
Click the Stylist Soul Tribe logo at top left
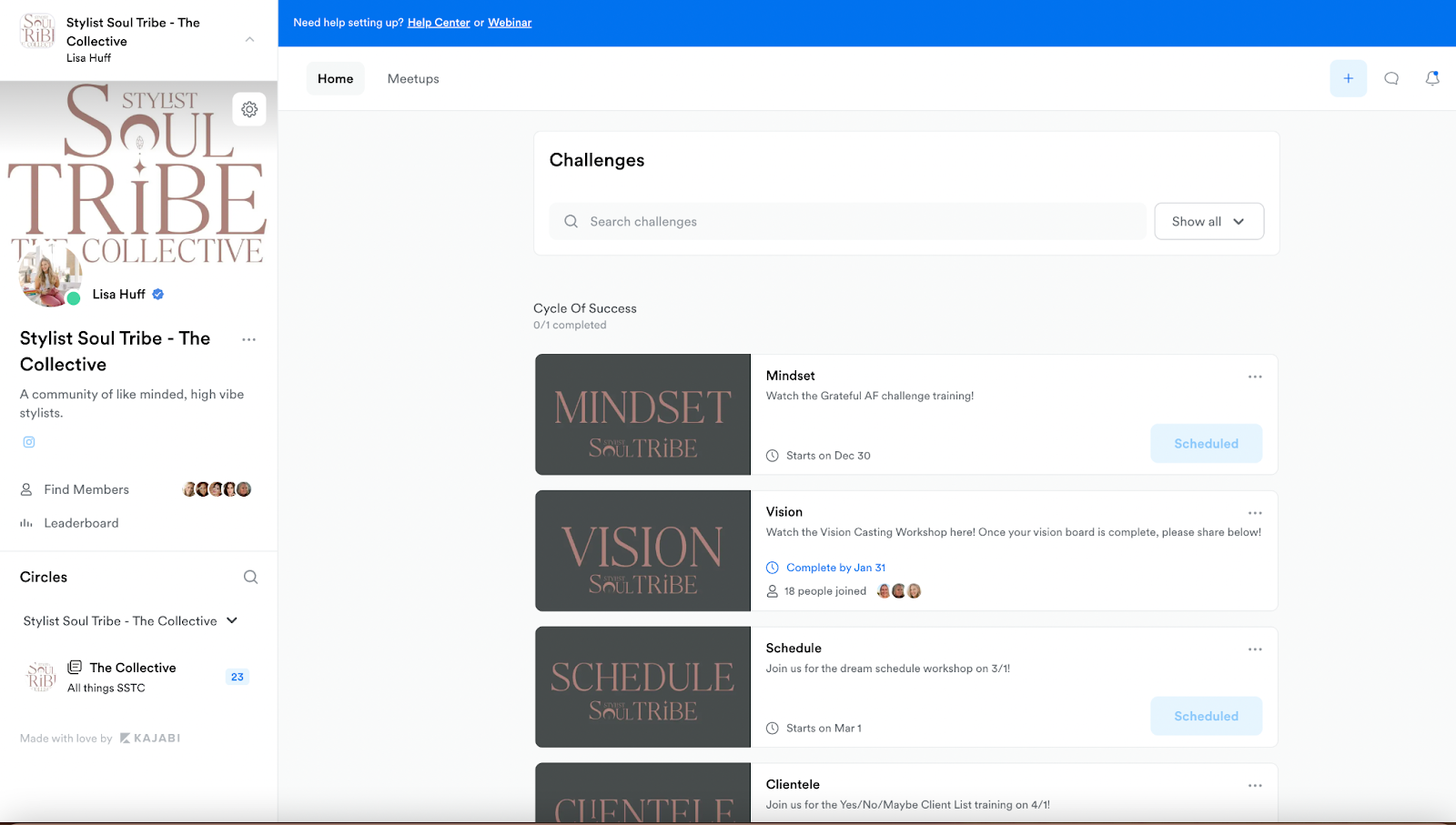click(x=38, y=31)
